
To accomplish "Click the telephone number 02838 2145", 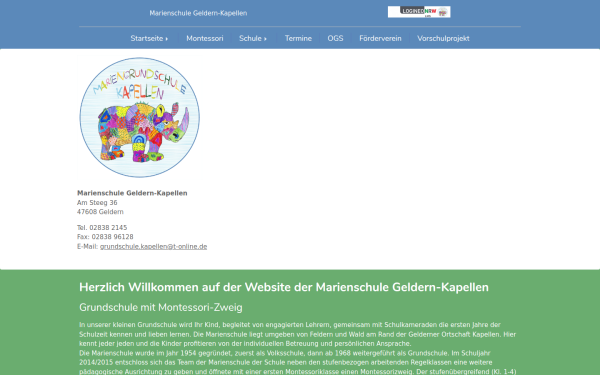I will 108,228.
